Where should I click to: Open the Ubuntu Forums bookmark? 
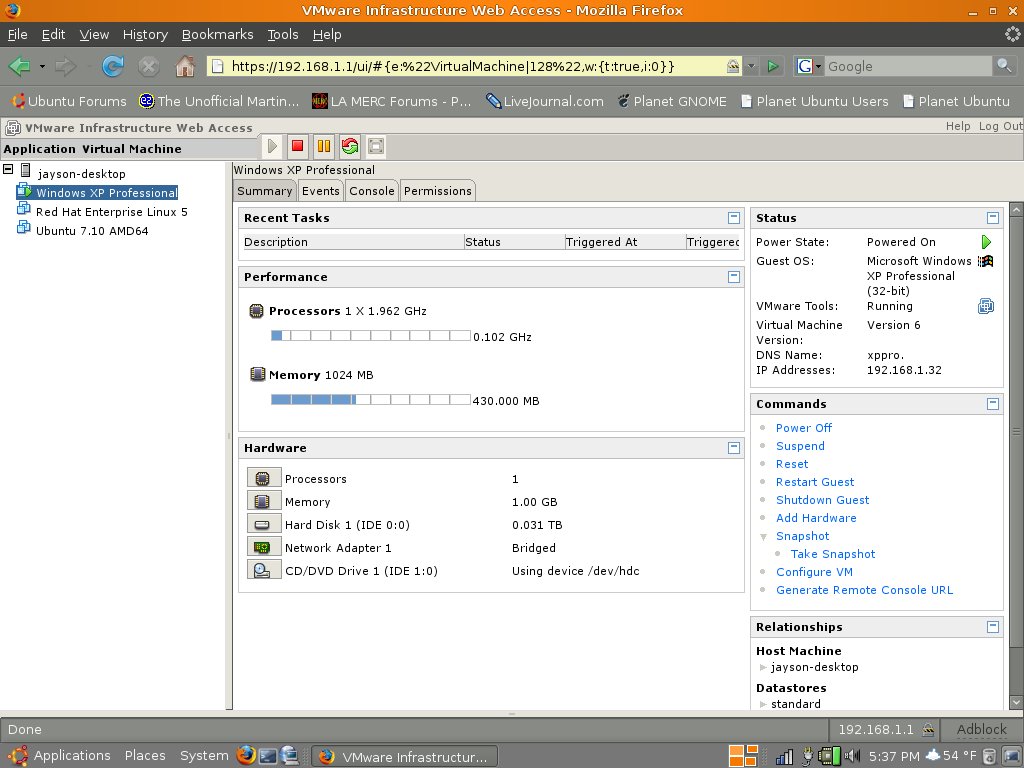(69, 101)
